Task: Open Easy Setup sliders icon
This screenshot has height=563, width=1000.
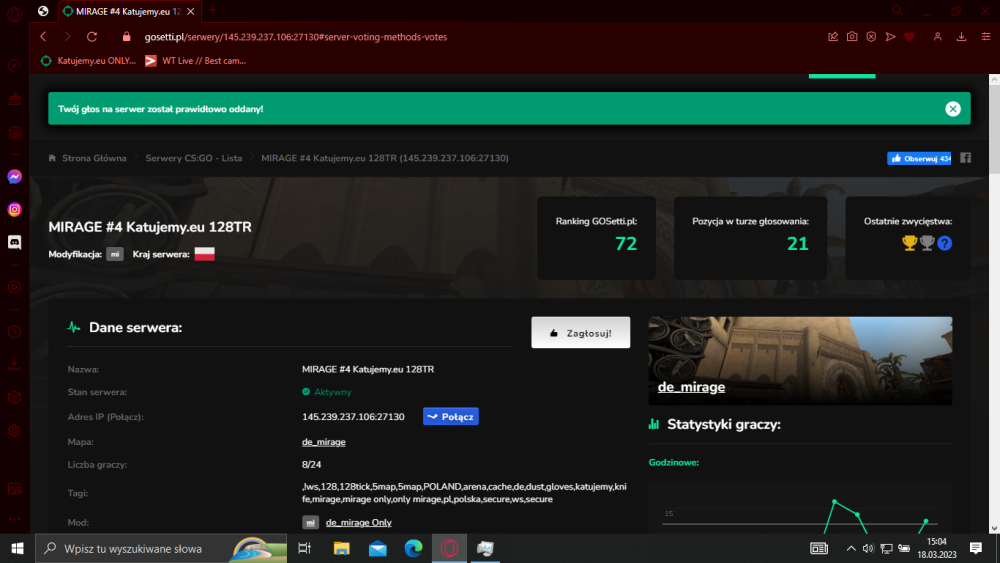Action: (x=985, y=37)
